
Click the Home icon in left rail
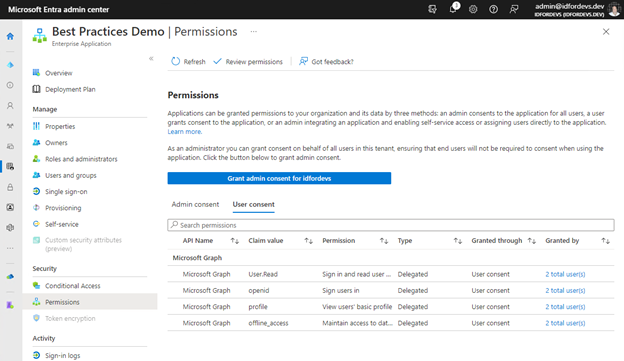[x=10, y=36]
